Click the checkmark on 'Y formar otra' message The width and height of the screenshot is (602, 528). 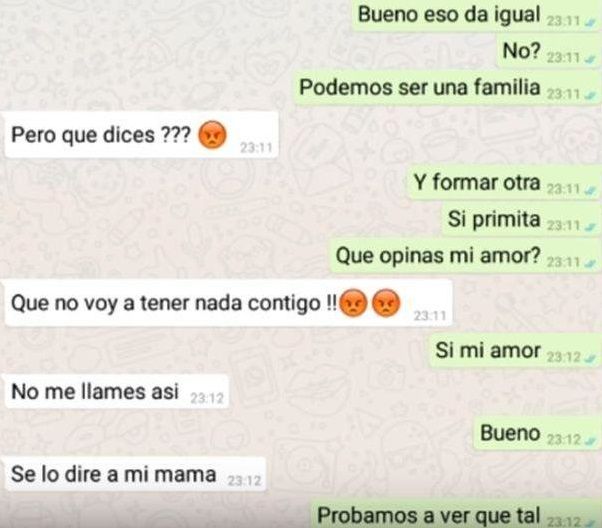coord(590,191)
